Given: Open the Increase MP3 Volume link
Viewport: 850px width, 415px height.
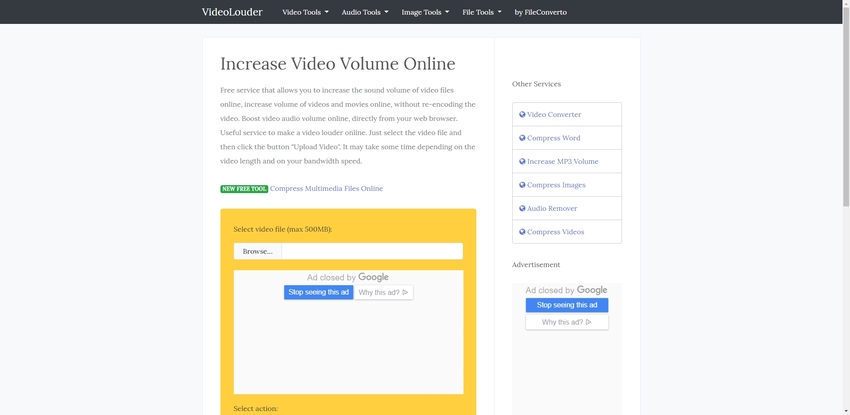Looking at the screenshot, I should [563, 161].
